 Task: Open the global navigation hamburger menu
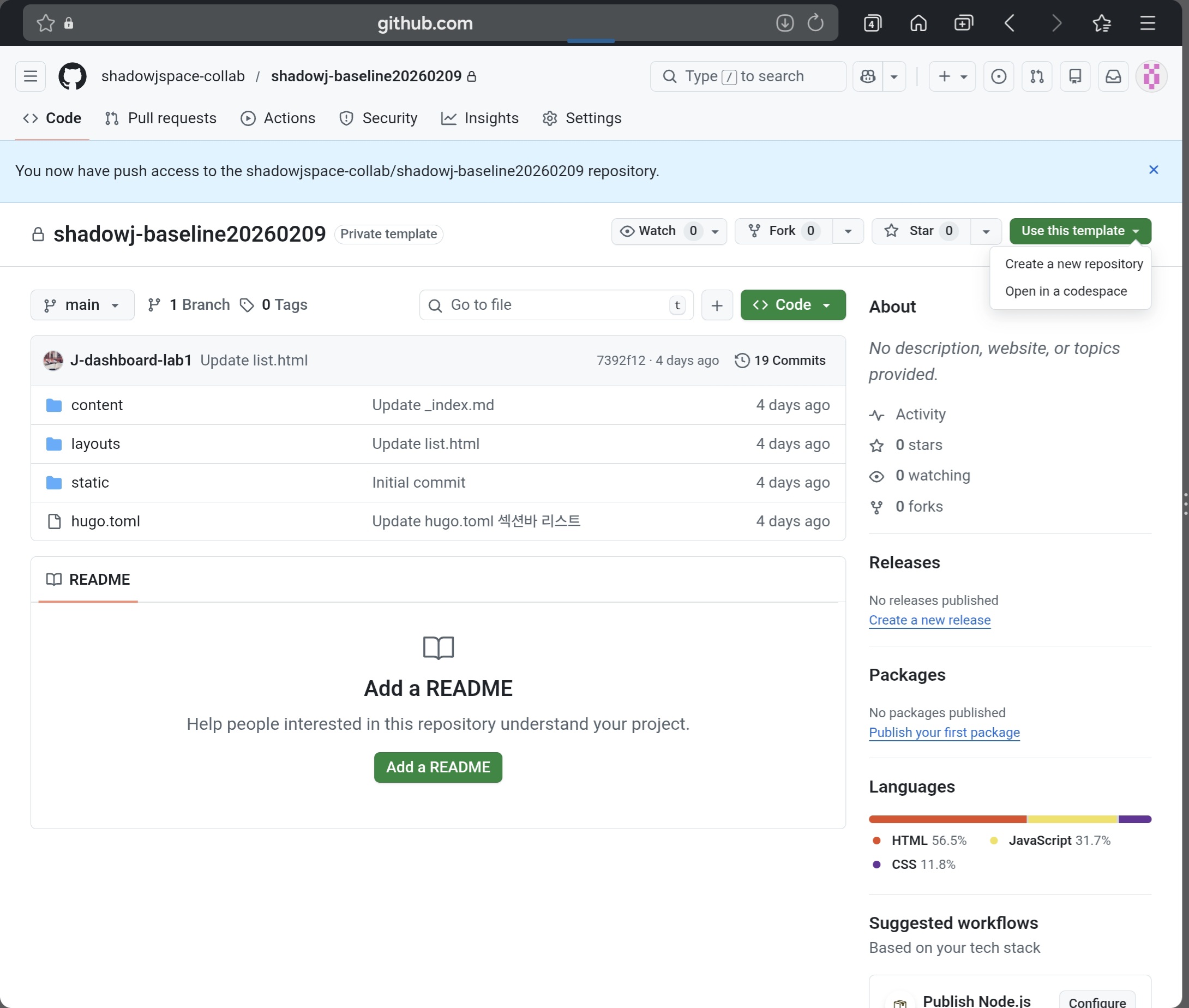point(31,76)
